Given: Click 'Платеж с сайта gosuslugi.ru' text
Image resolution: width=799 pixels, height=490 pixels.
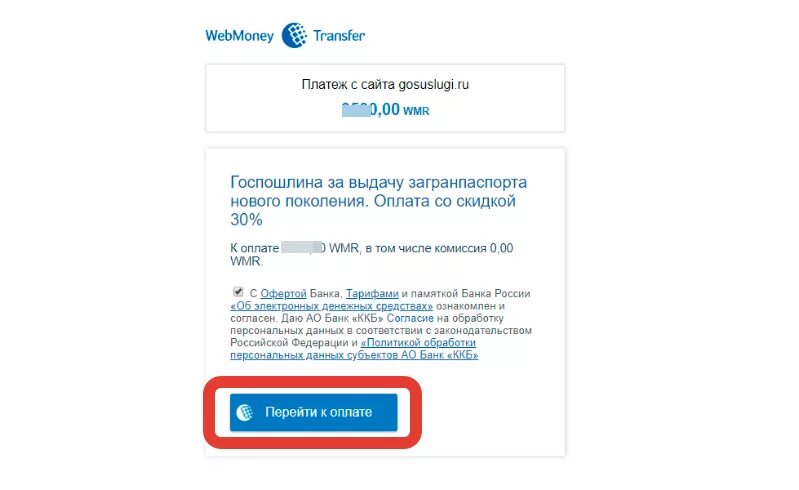Looking at the screenshot, I should tap(385, 85).
